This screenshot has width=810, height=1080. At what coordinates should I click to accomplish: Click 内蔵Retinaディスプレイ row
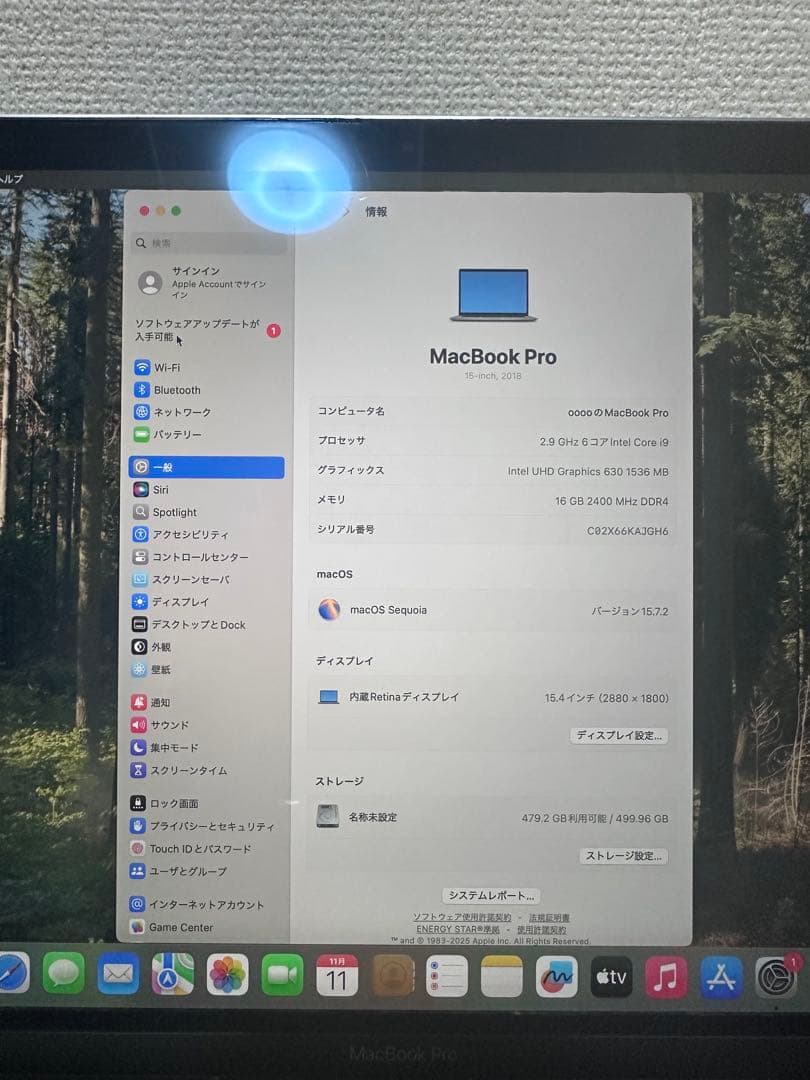pyautogui.click(x=492, y=697)
